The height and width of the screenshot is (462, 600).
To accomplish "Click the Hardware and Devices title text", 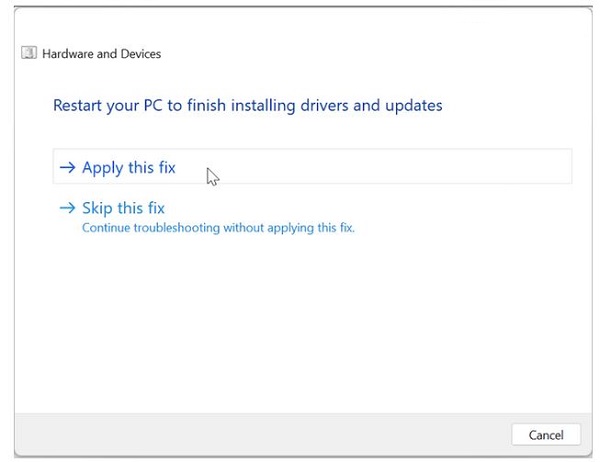I will point(101,54).
